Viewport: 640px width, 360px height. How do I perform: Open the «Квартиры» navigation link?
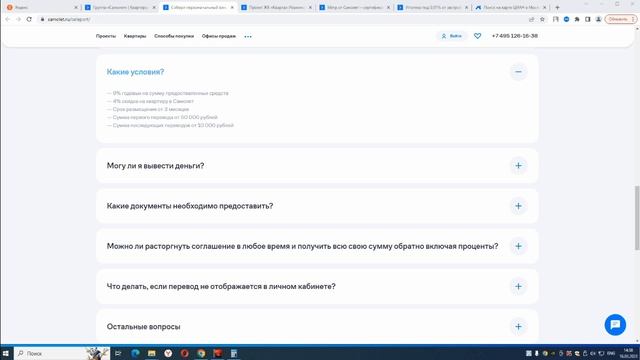[135, 36]
